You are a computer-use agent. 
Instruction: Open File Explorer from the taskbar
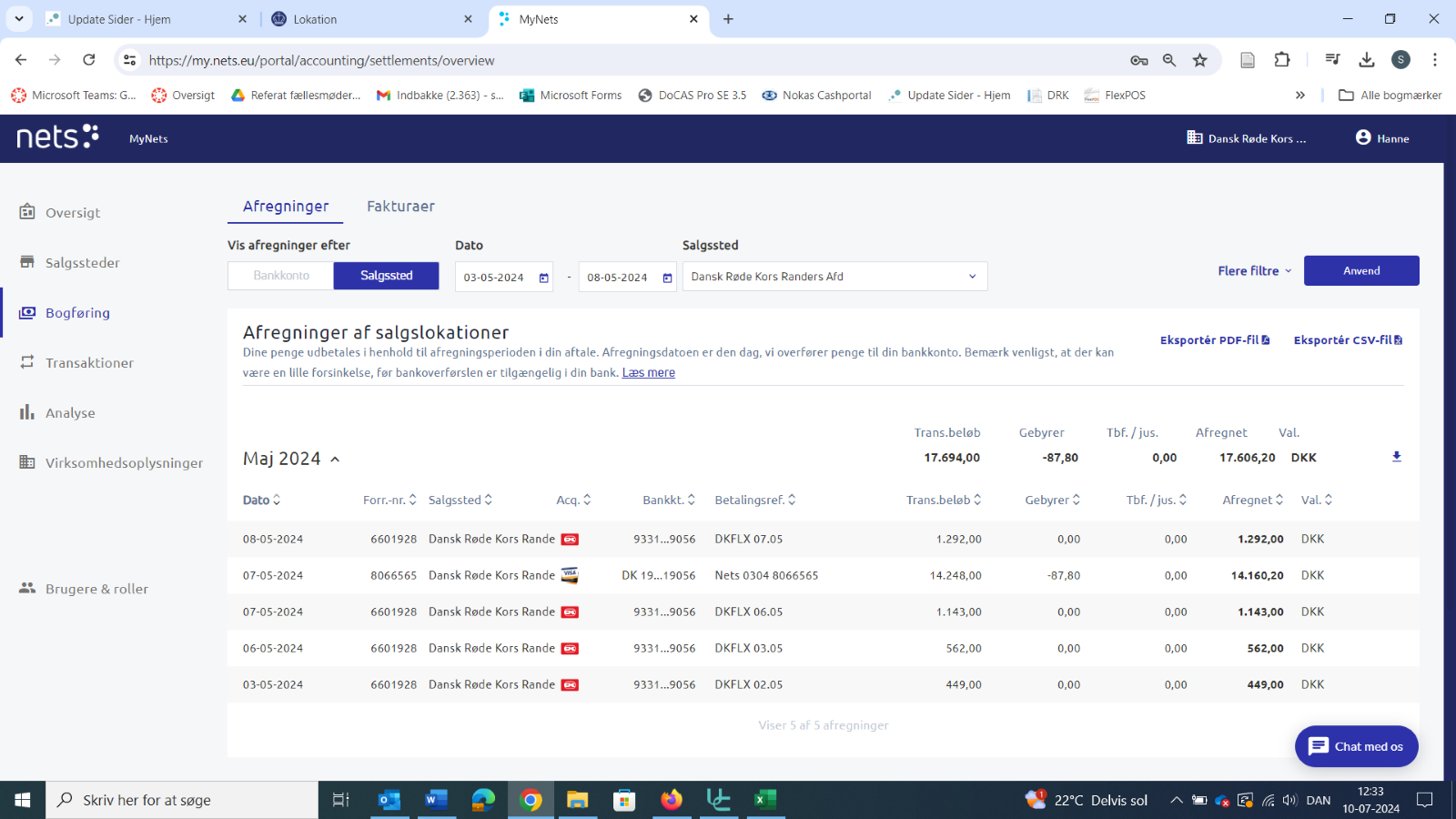click(x=577, y=800)
